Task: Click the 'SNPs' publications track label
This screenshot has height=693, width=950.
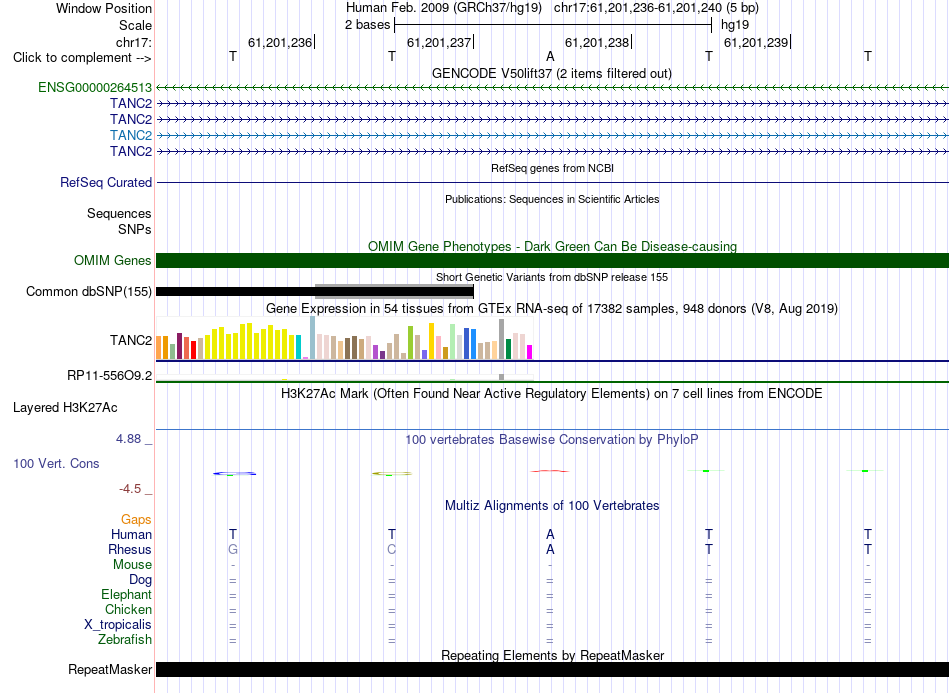Action: pyautogui.click(x=135, y=229)
